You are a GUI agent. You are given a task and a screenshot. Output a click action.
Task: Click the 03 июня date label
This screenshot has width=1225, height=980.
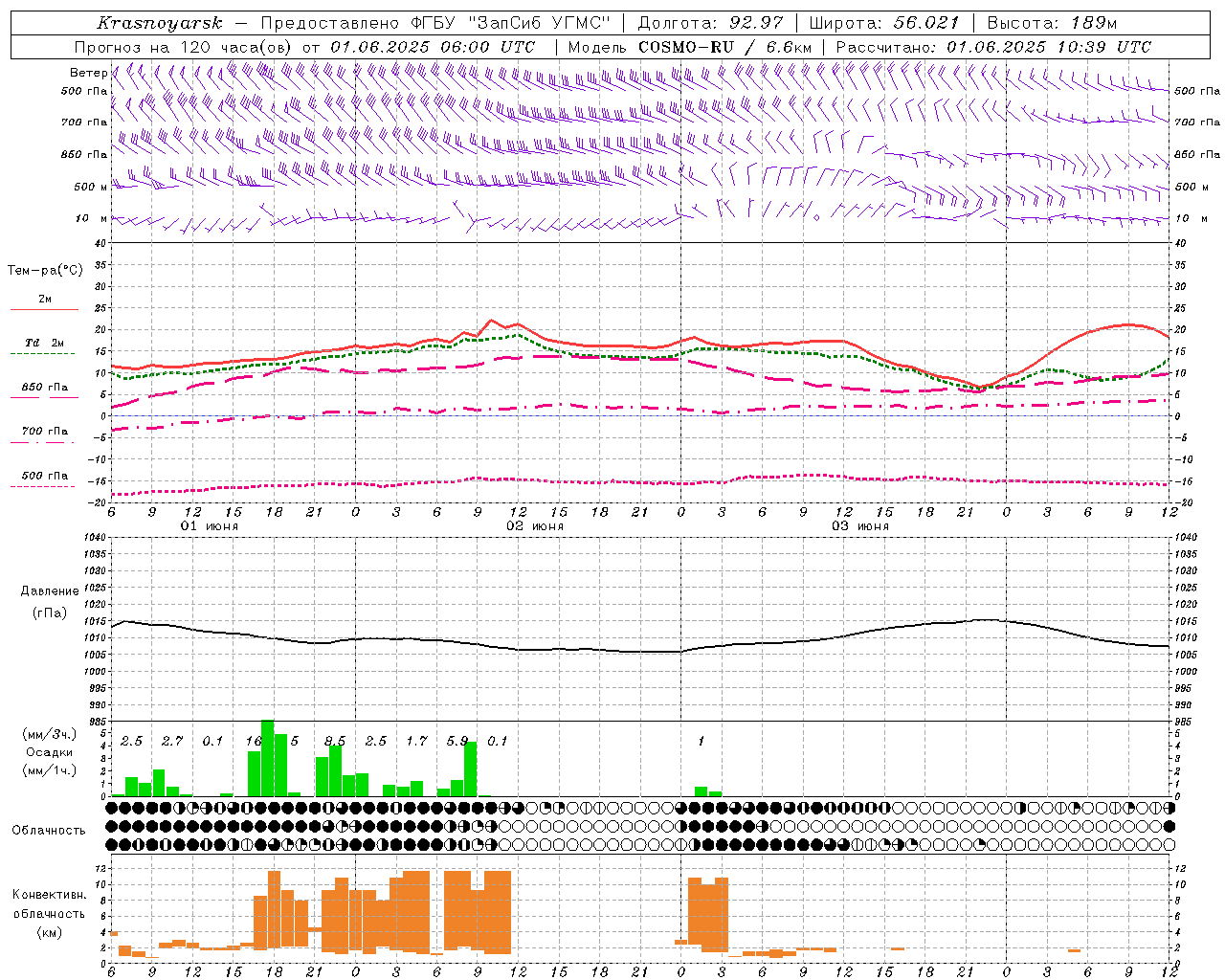click(860, 526)
